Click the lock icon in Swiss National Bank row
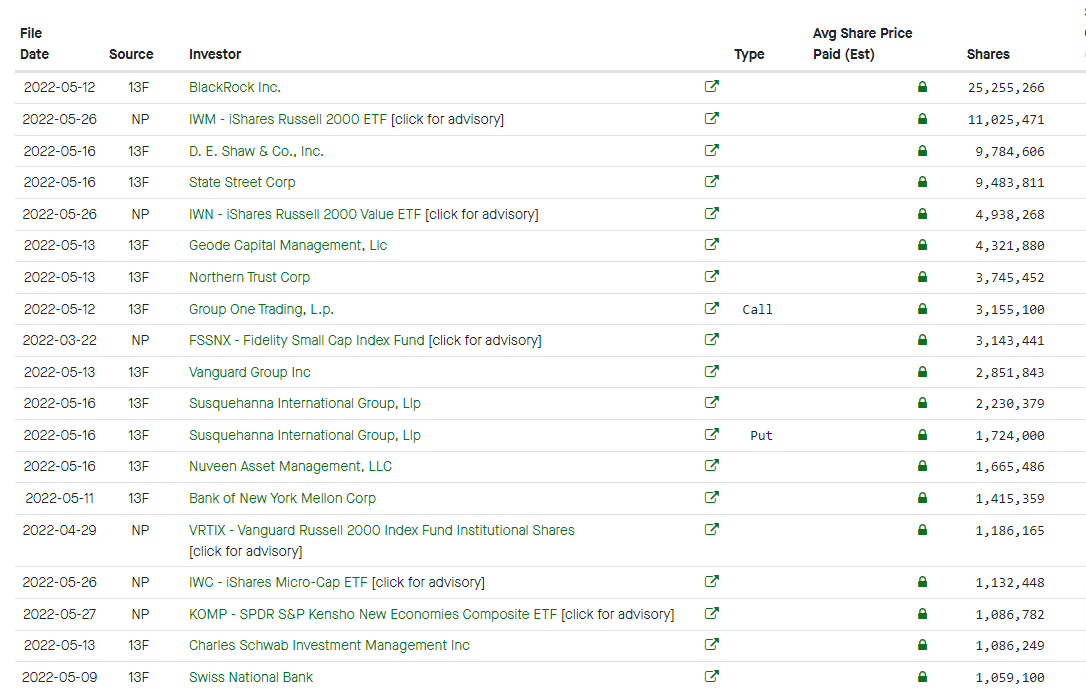Image resolution: width=1086 pixels, height=692 pixels. point(922,676)
